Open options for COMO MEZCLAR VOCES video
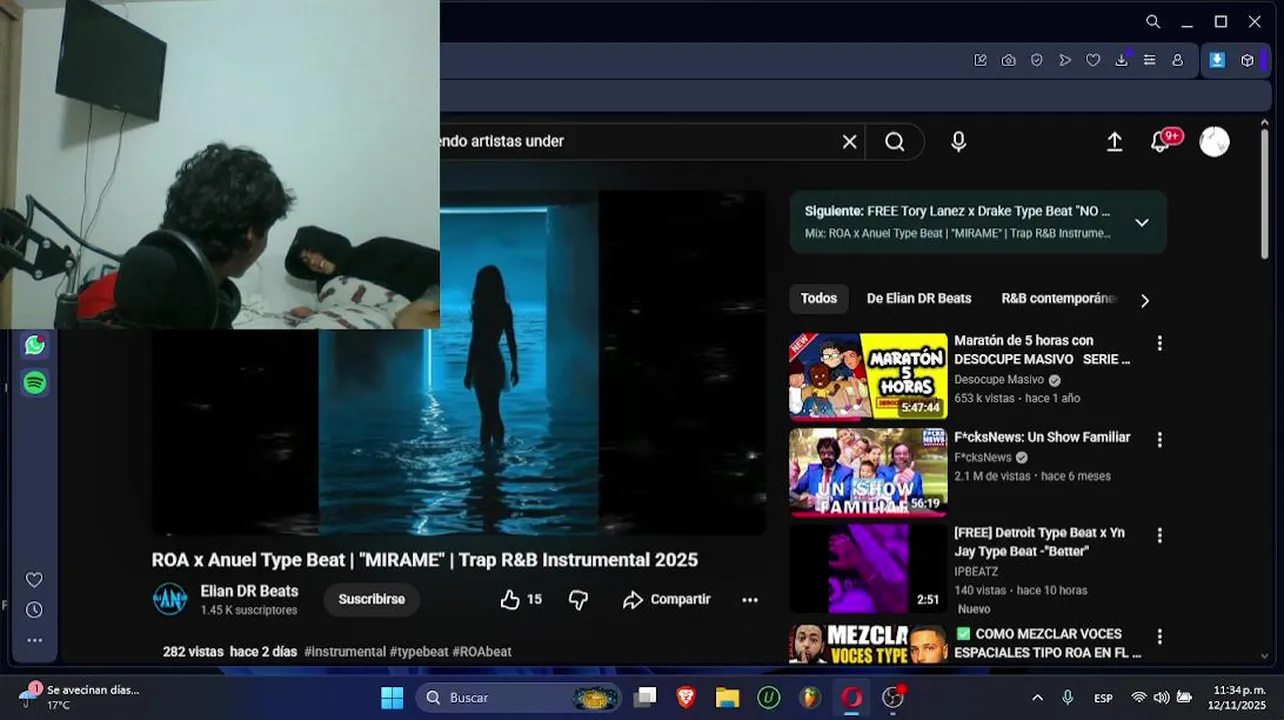The width and height of the screenshot is (1284, 720). pos(1159,636)
